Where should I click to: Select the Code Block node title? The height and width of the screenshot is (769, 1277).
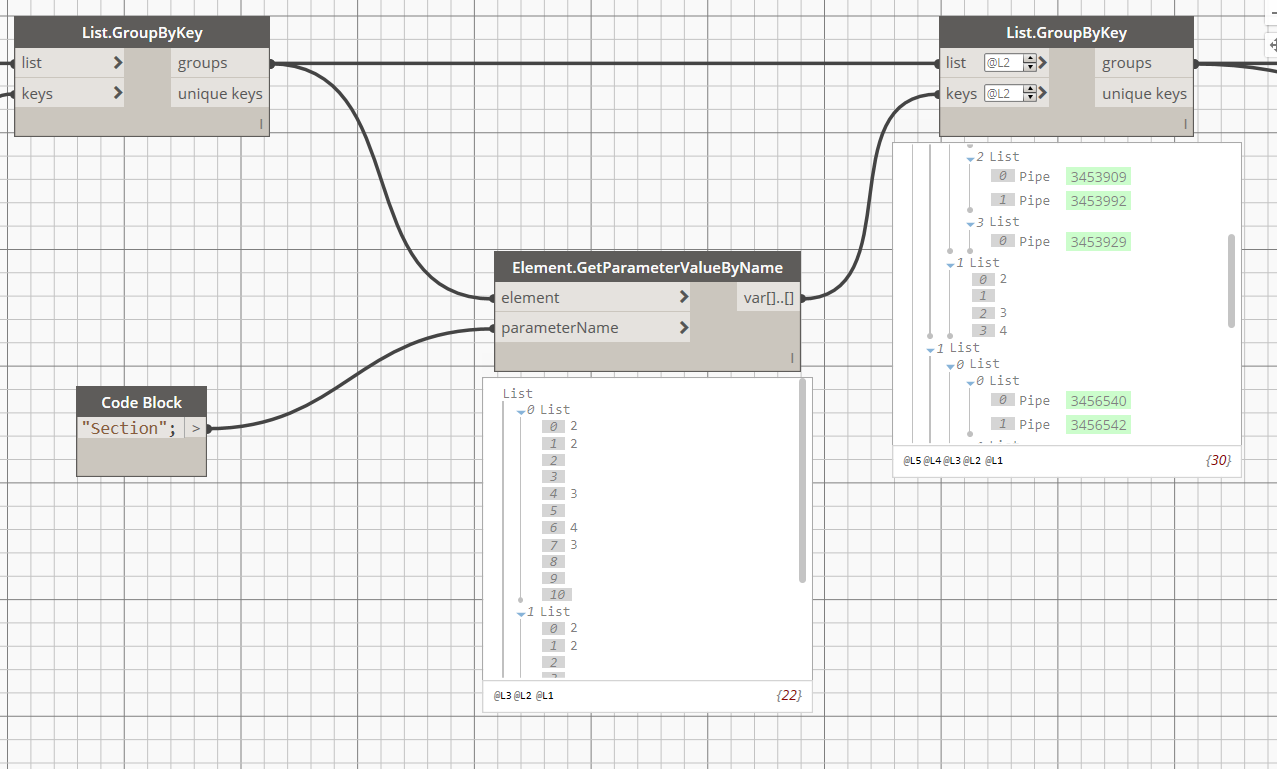pos(142,402)
